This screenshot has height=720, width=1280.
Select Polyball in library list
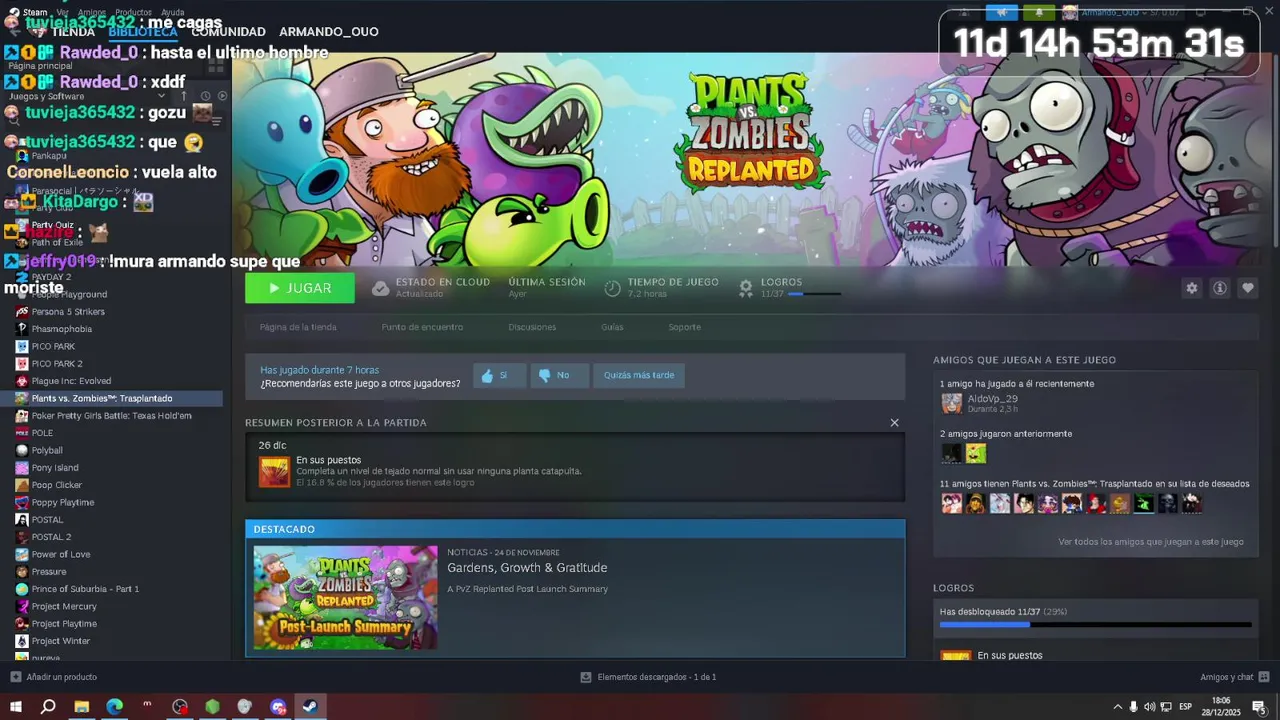pyautogui.click(x=47, y=451)
